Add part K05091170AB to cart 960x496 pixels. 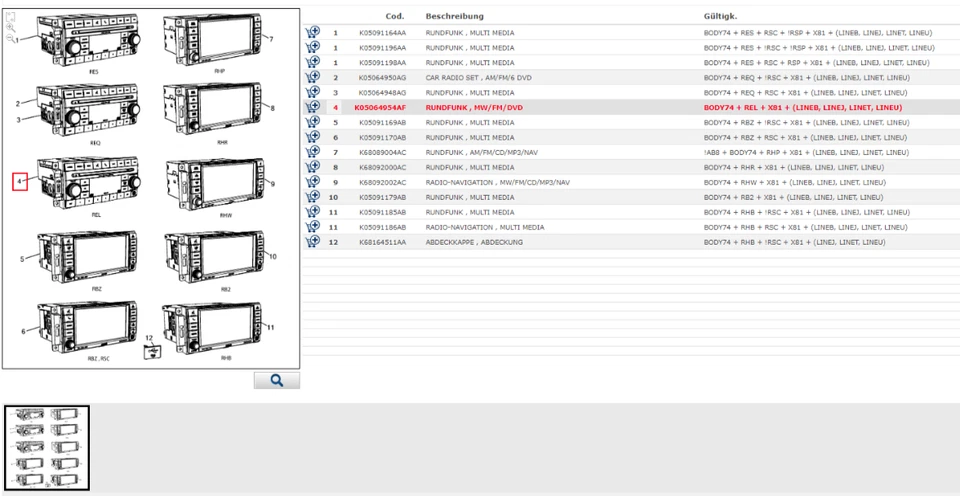point(312,137)
